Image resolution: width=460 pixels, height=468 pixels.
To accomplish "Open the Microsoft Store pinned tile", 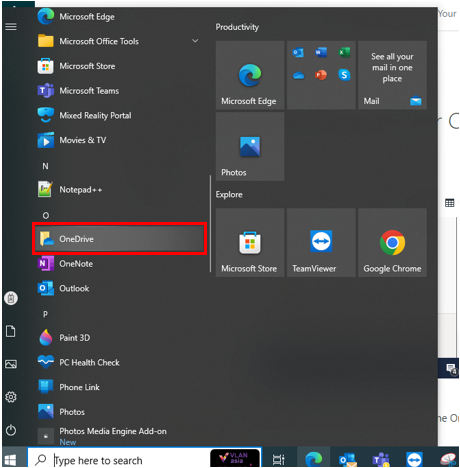I will [x=250, y=243].
